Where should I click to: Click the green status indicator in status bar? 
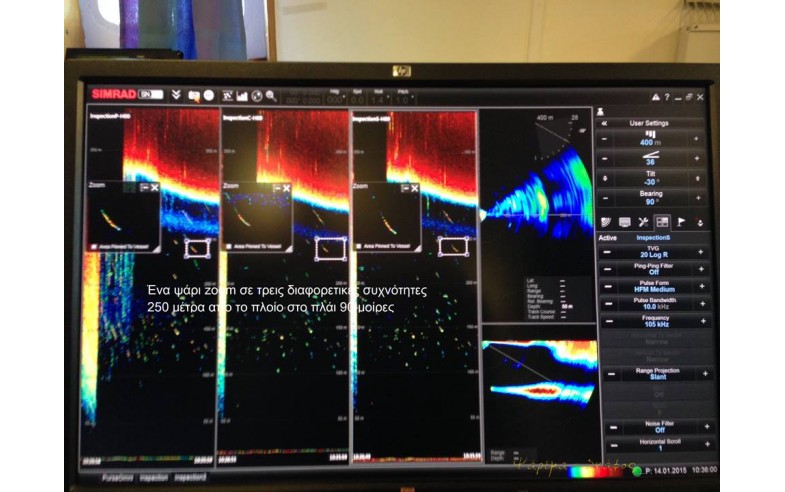click(637, 471)
